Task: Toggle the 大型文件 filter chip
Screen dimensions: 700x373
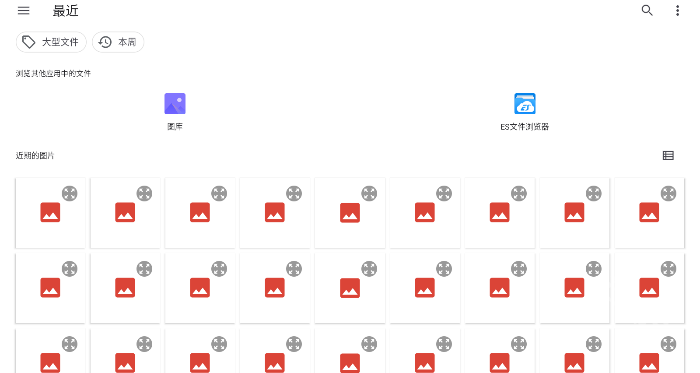Action: click(x=51, y=42)
